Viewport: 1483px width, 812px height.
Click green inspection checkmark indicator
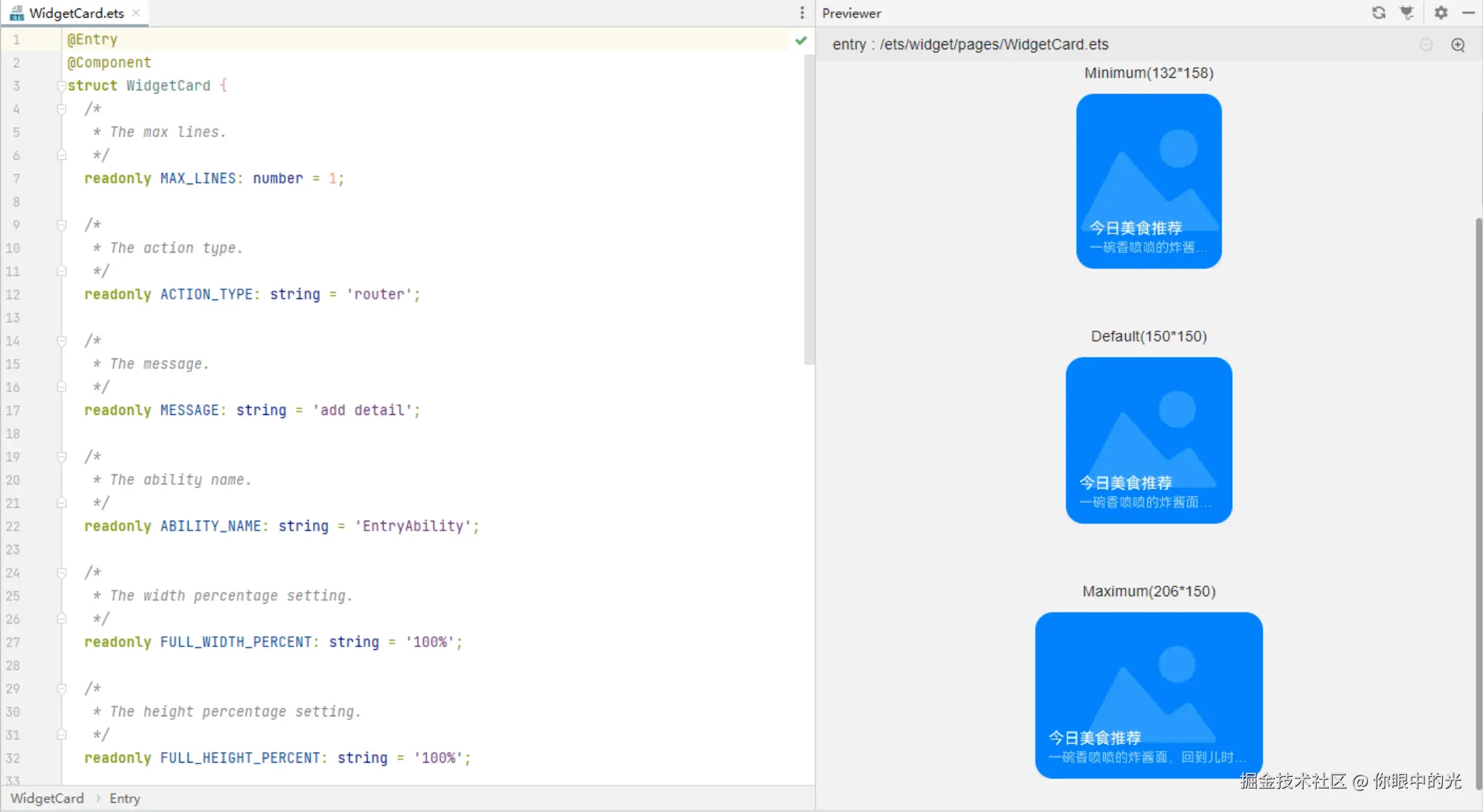tap(801, 41)
